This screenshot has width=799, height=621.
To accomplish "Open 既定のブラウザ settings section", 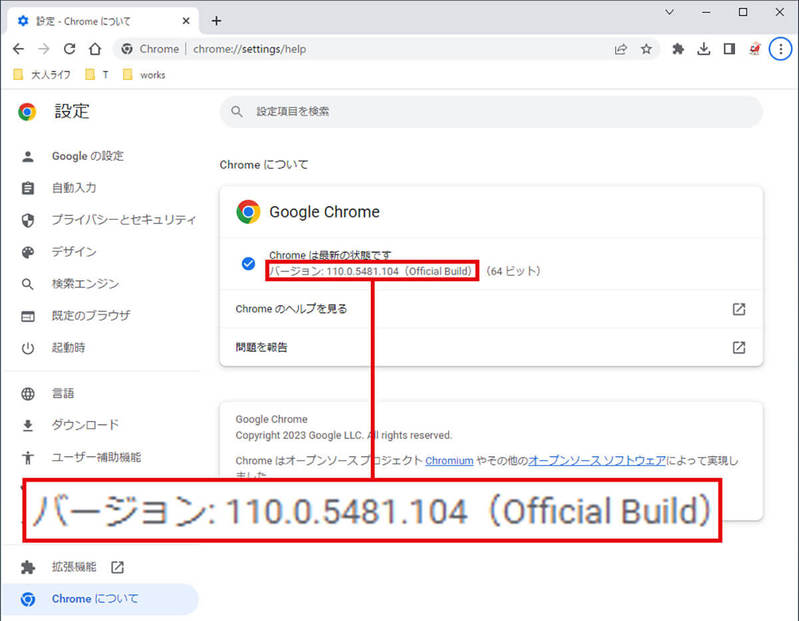I will pyautogui.click(x=91, y=315).
